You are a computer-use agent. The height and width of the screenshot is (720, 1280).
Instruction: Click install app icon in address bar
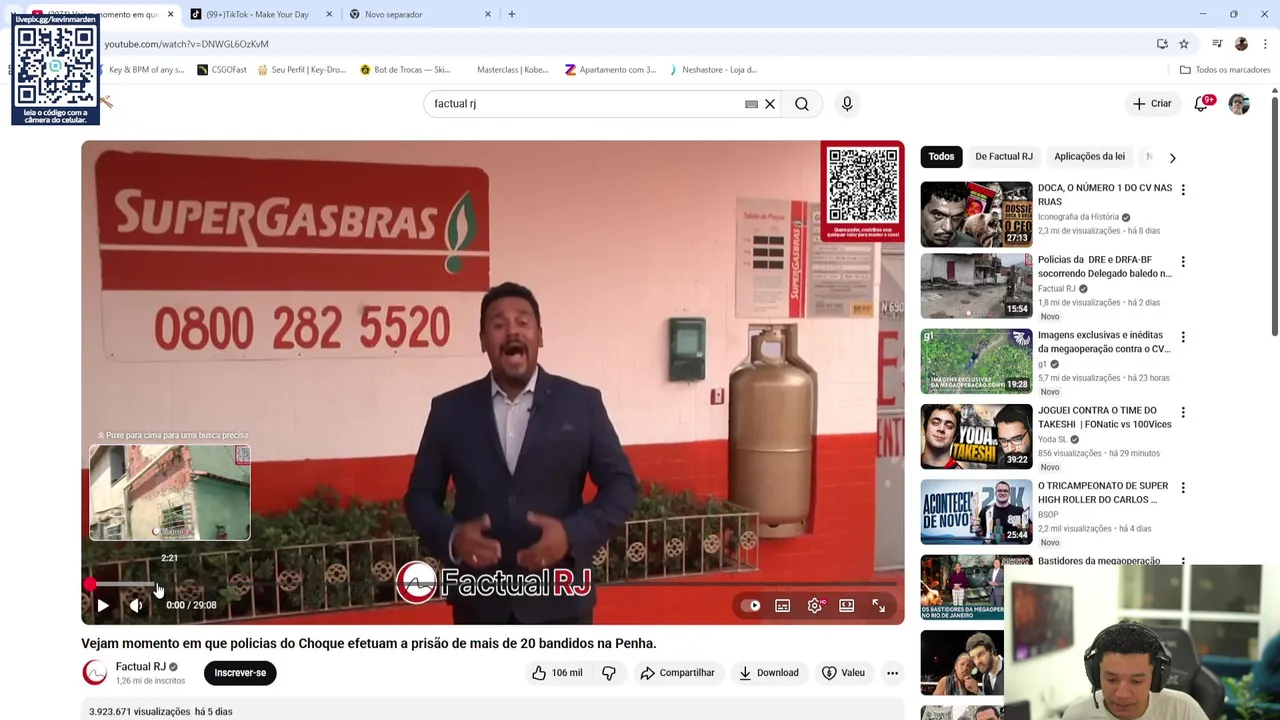(1162, 44)
